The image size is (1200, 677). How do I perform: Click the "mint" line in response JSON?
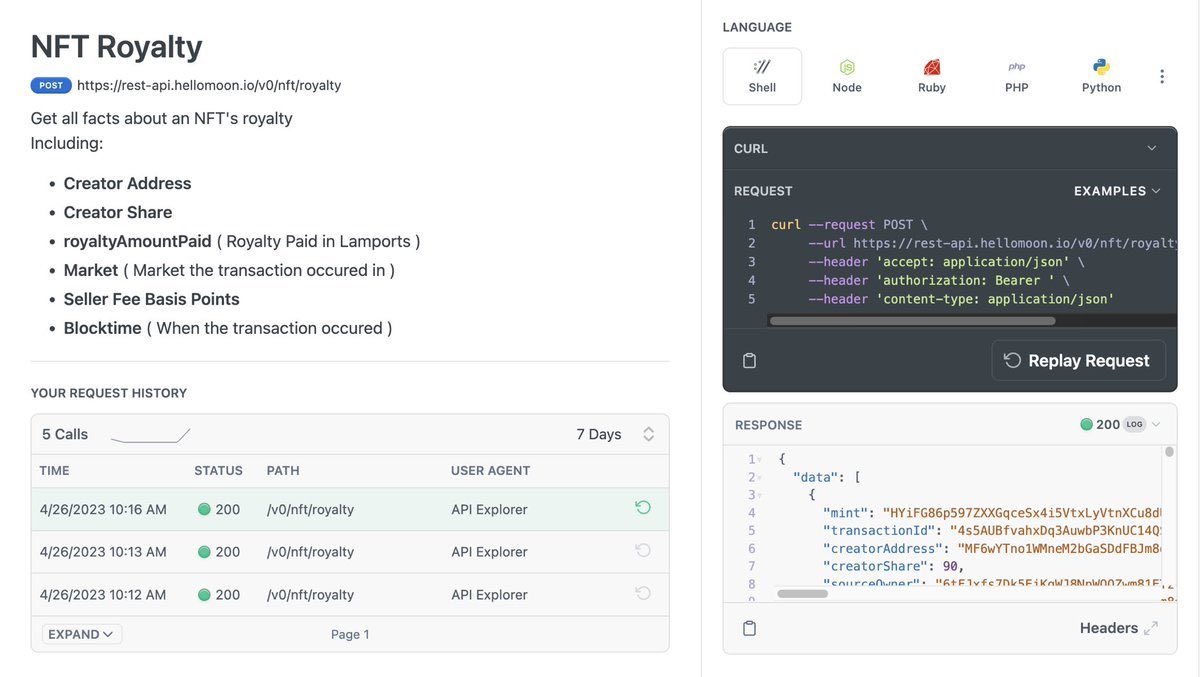[x=993, y=512]
